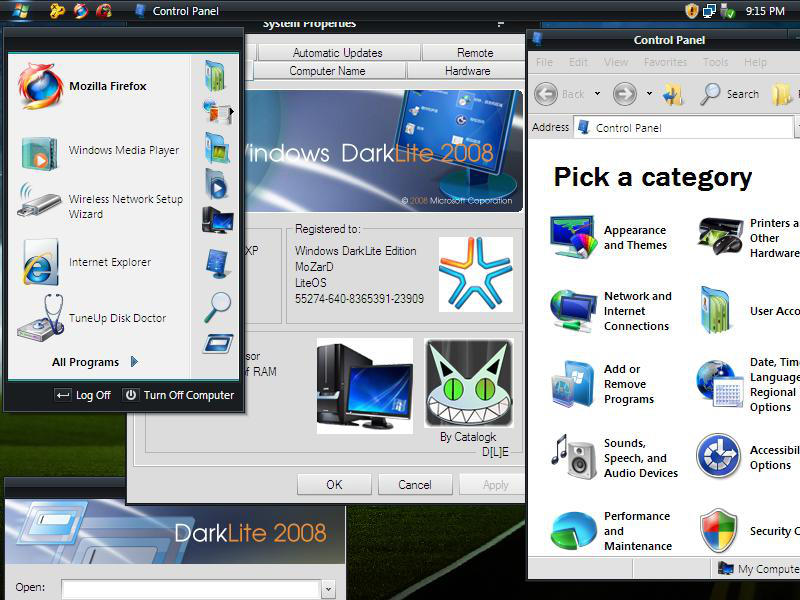Open the My Music folder icon in Start menu

(x=216, y=185)
